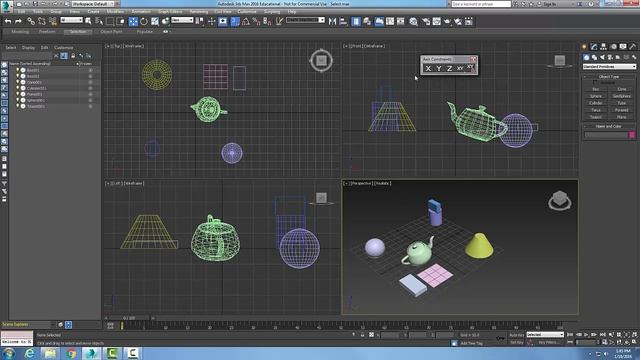Open the named selection sets dropdown
The image size is (640, 360).
(305, 20)
